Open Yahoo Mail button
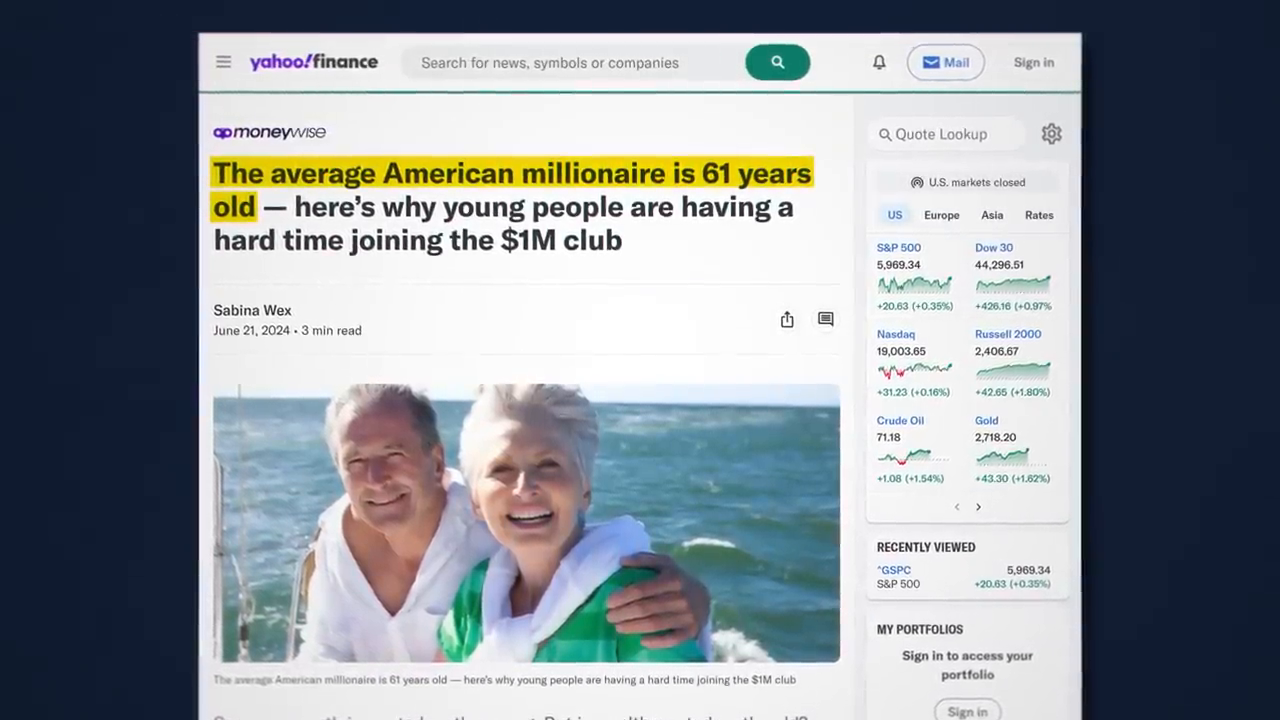1280x720 pixels. (x=945, y=62)
